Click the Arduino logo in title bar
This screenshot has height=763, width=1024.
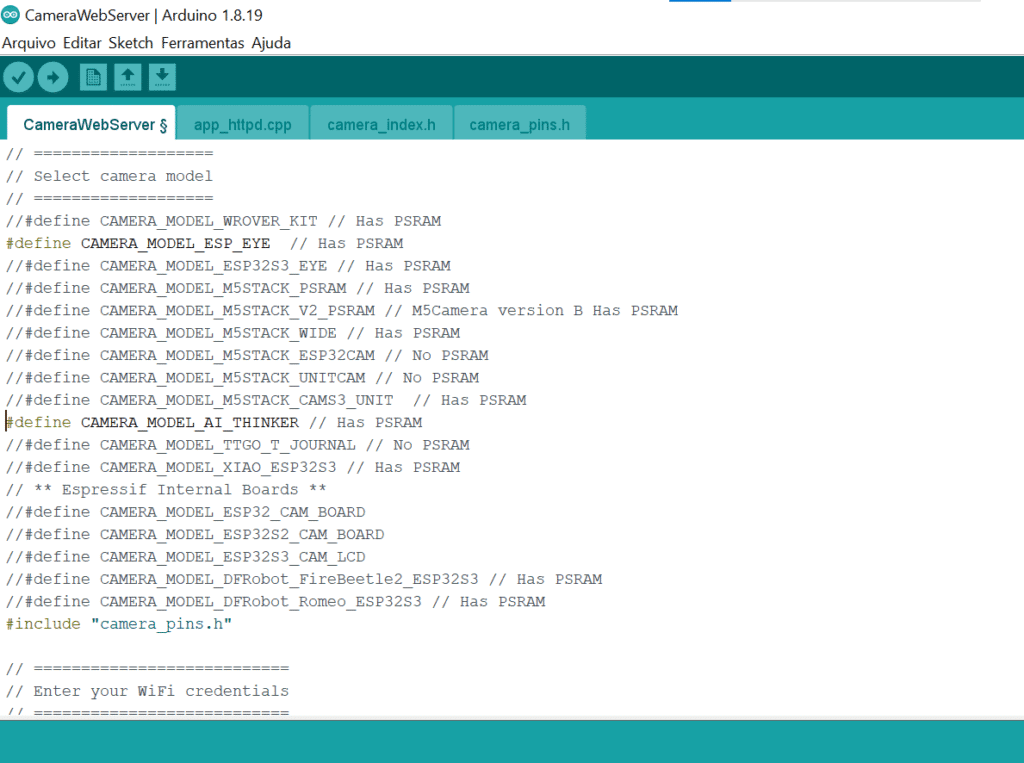(11, 16)
